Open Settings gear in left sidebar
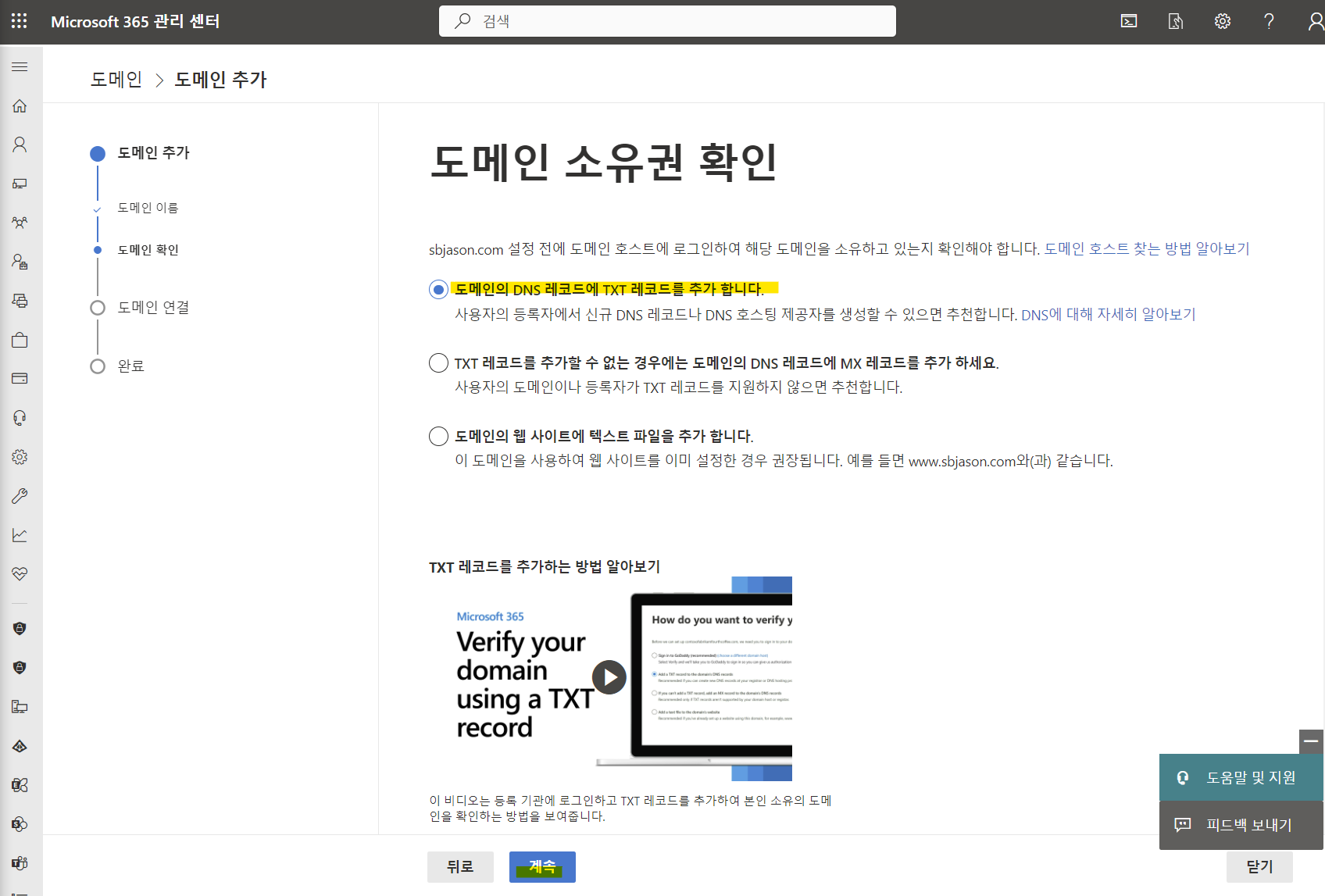 (20, 457)
